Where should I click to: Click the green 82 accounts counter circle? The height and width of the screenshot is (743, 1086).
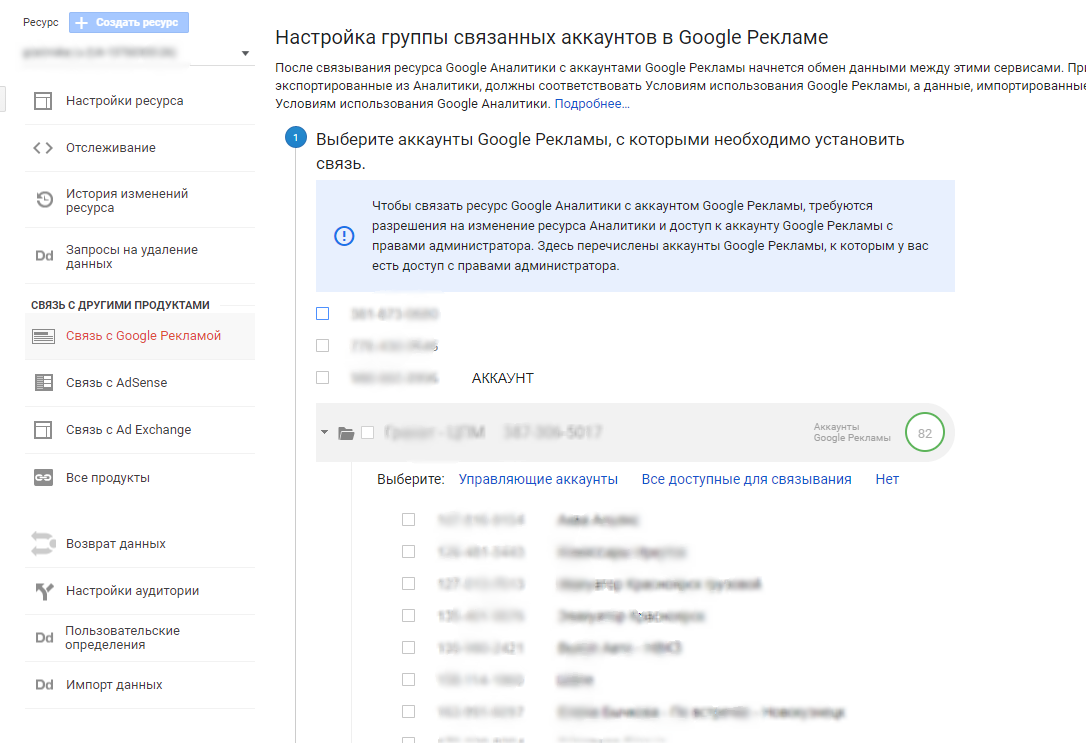(925, 433)
